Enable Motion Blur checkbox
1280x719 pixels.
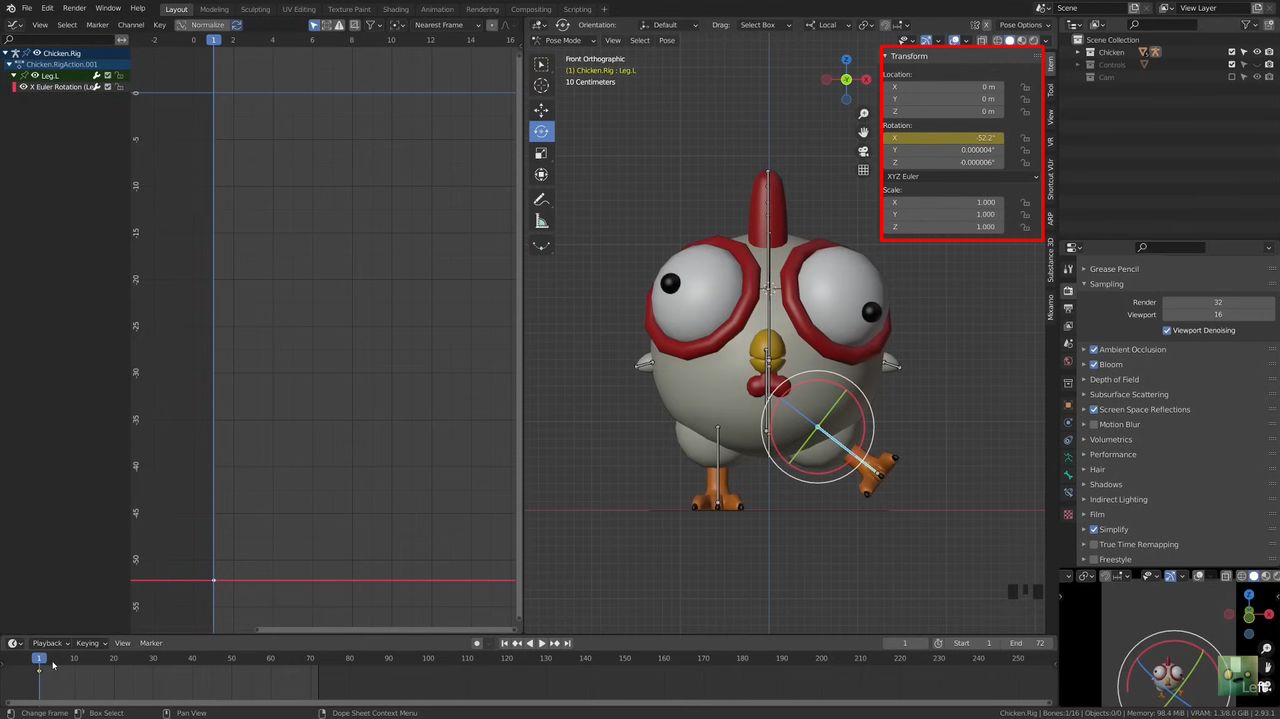[1094, 424]
